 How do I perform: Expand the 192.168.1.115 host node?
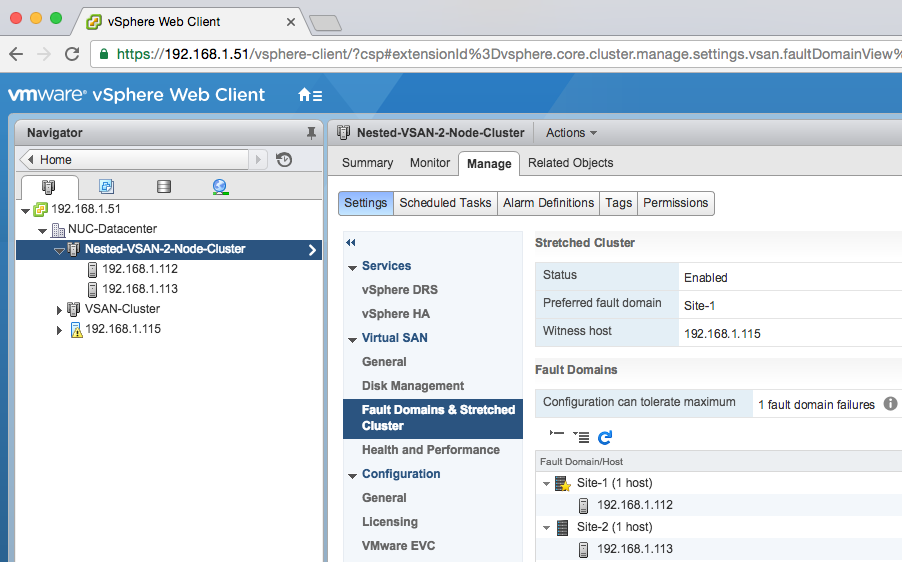59,330
